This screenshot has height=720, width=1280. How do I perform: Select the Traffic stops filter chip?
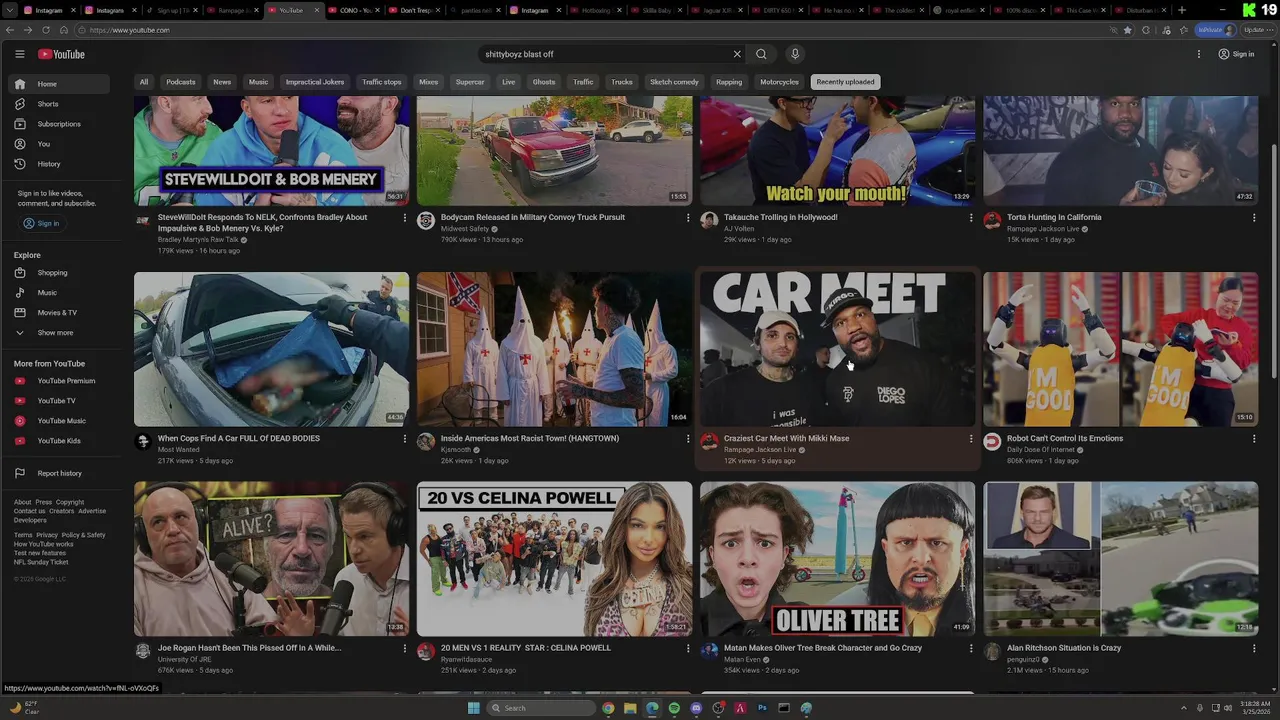click(381, 82)
